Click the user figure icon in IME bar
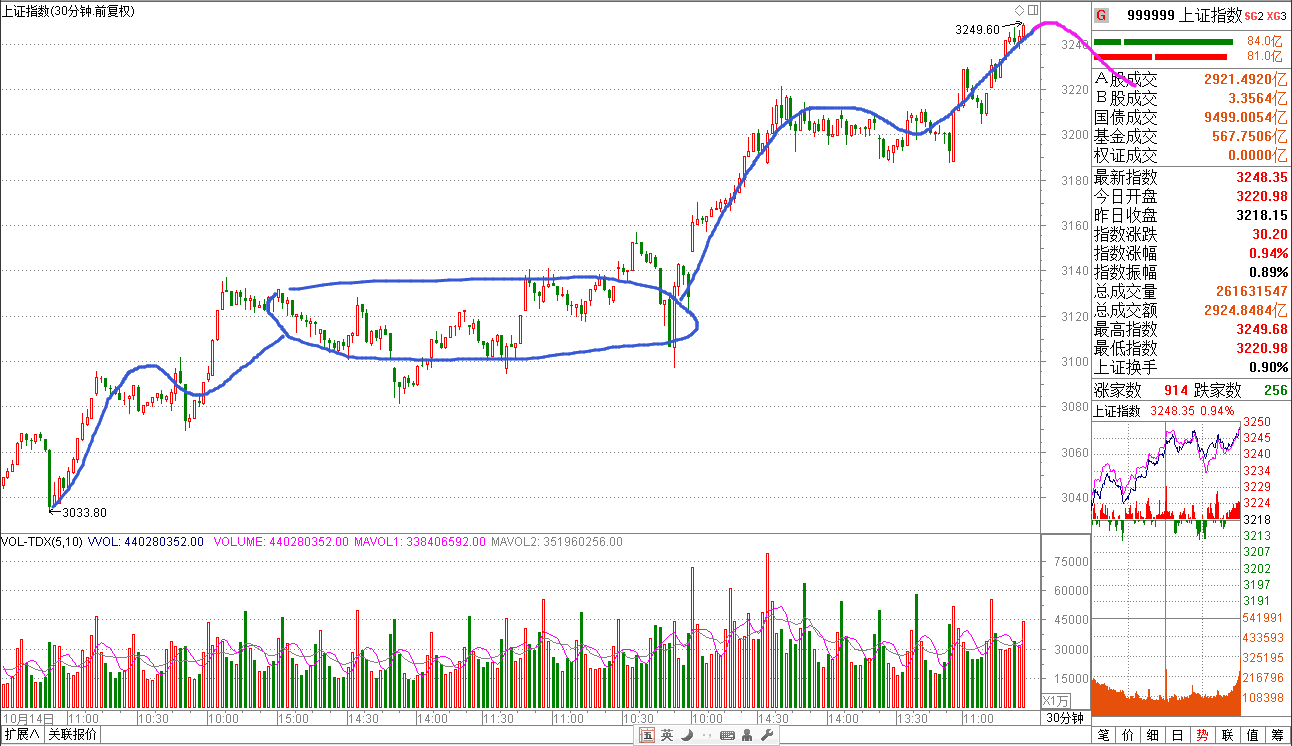1292x746 pixels. (747, 736)
